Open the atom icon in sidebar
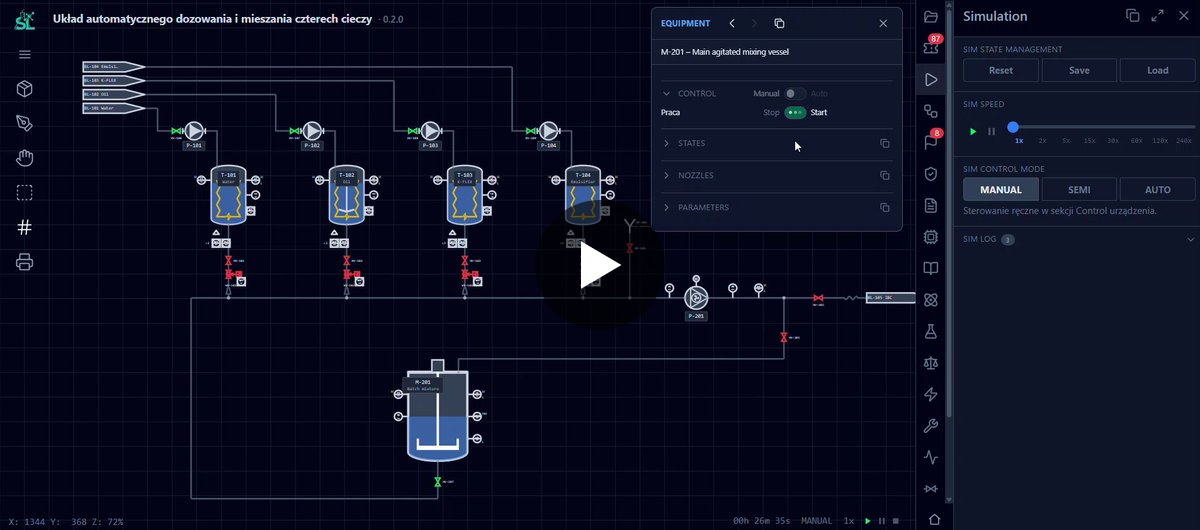 click(931, 299)
